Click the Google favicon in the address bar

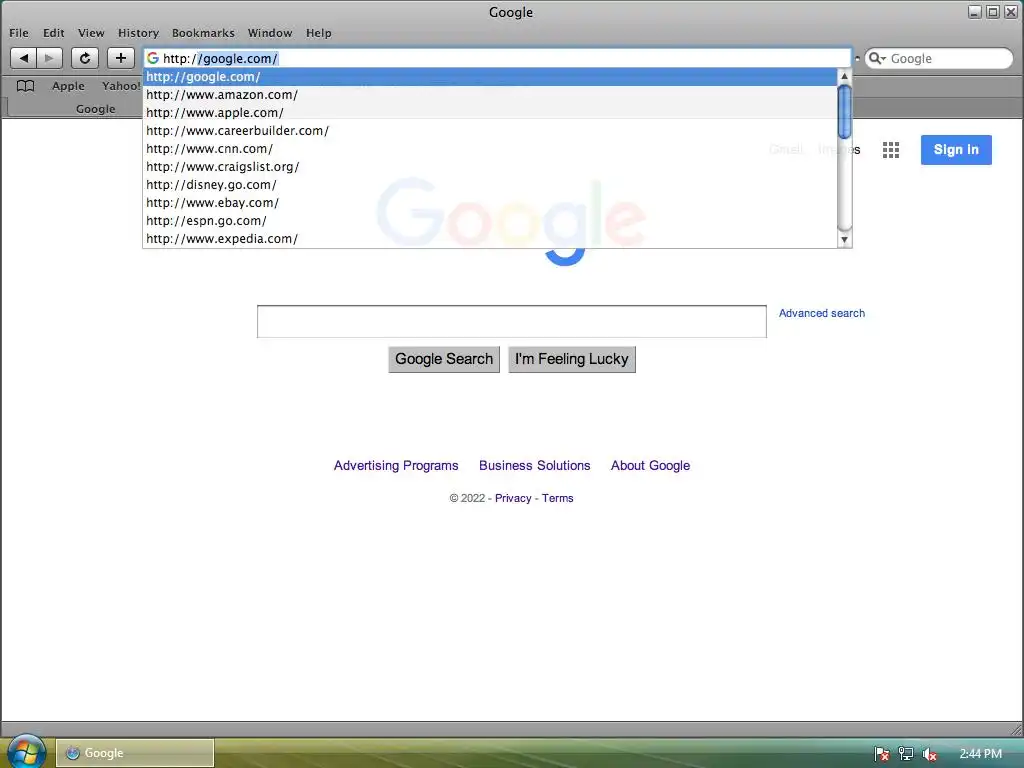click(x=153, y=58)
